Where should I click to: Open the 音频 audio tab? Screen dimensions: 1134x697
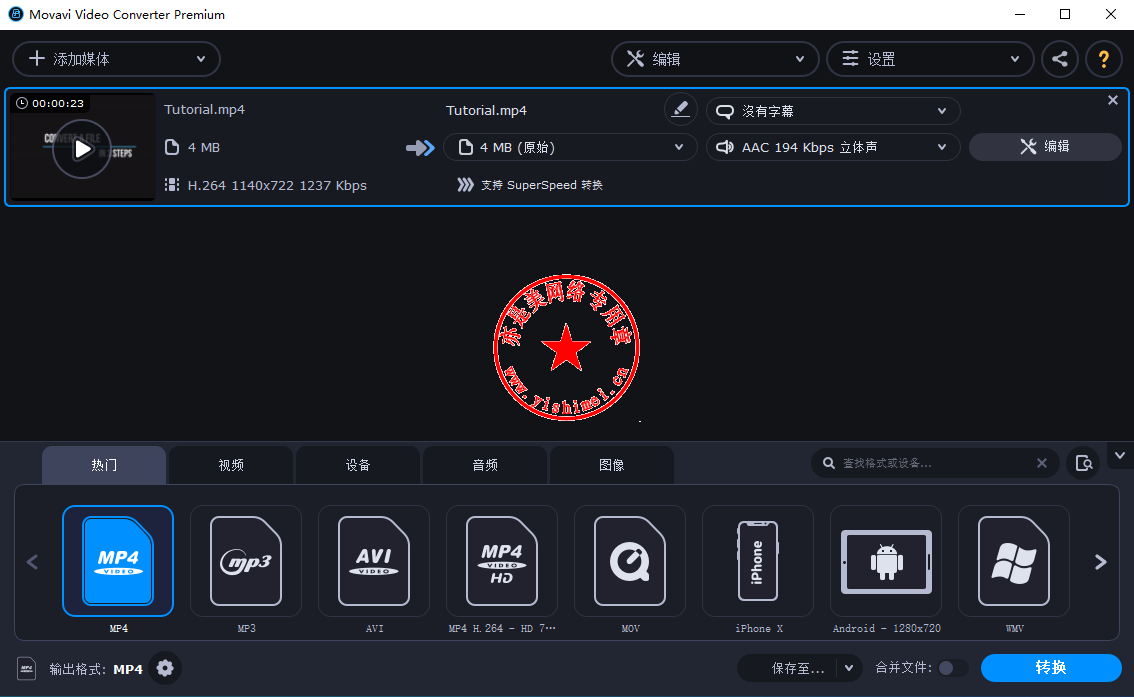point(485,465)
